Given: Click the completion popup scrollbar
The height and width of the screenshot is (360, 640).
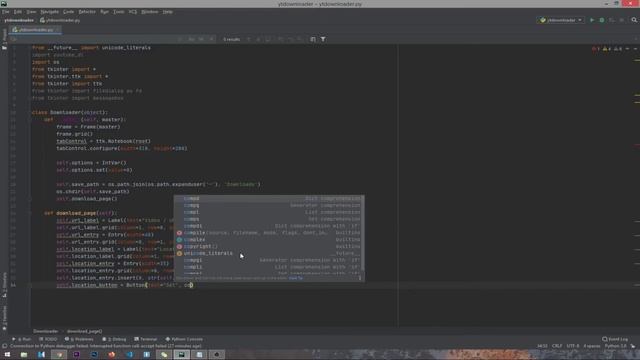Looking at the screenshot, I should pyautogui.click(x=363, y=233).
